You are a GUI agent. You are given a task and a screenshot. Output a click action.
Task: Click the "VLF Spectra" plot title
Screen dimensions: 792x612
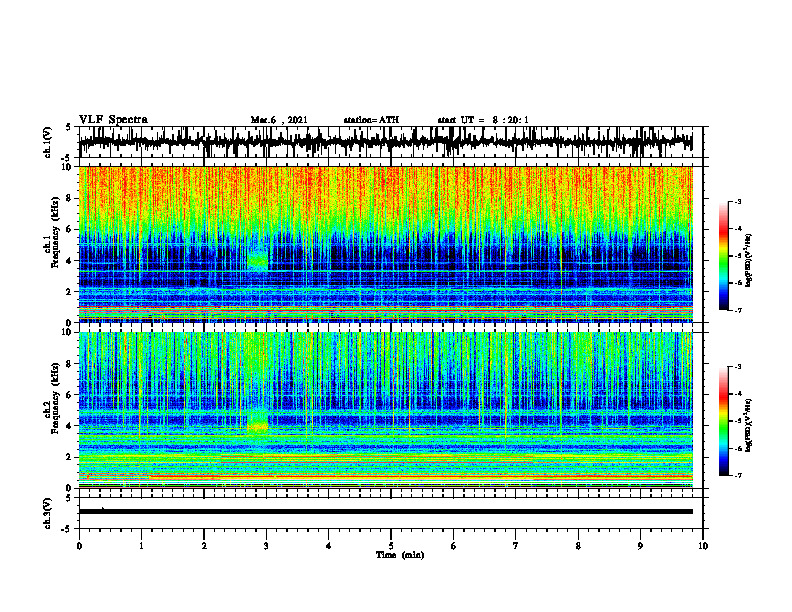[x=113, y=120]
